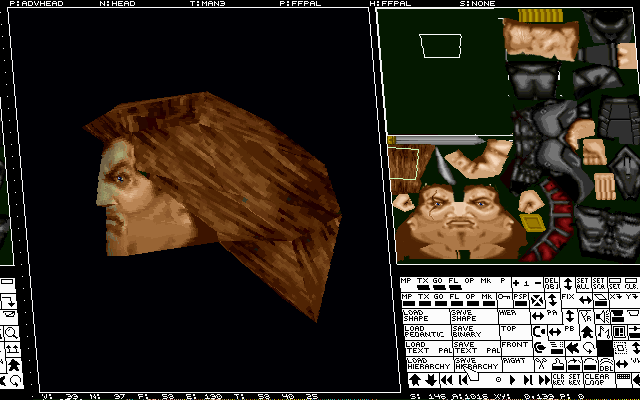Click the key lock icon
Screen dimensions: 640x400
[504, 297]
